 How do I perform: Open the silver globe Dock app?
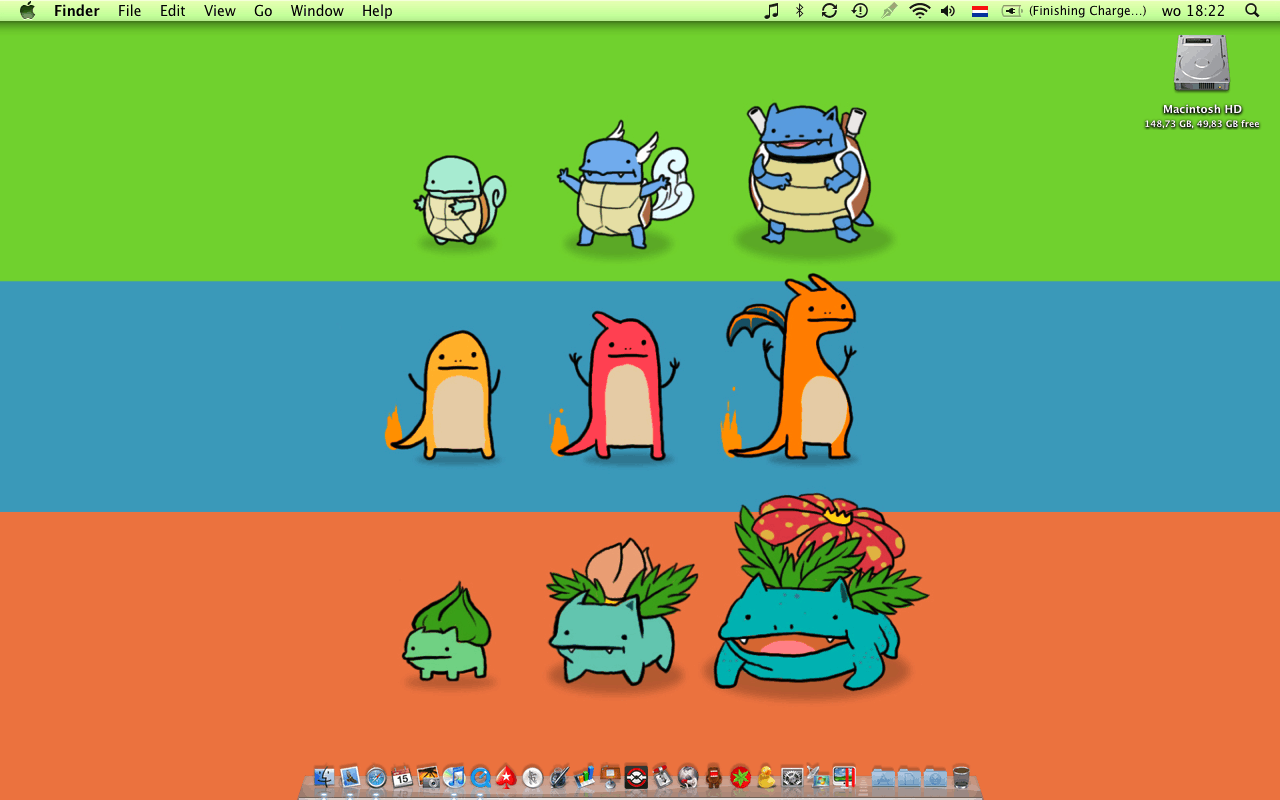tap(688, 776)
